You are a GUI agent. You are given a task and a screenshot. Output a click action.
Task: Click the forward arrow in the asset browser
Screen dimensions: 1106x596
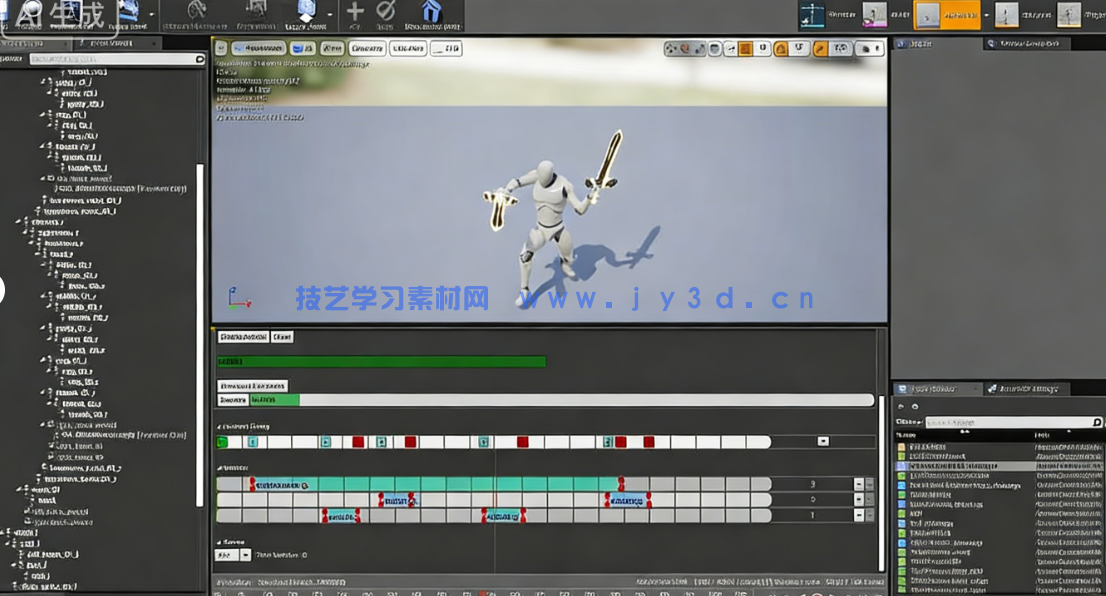coord(914,407)
